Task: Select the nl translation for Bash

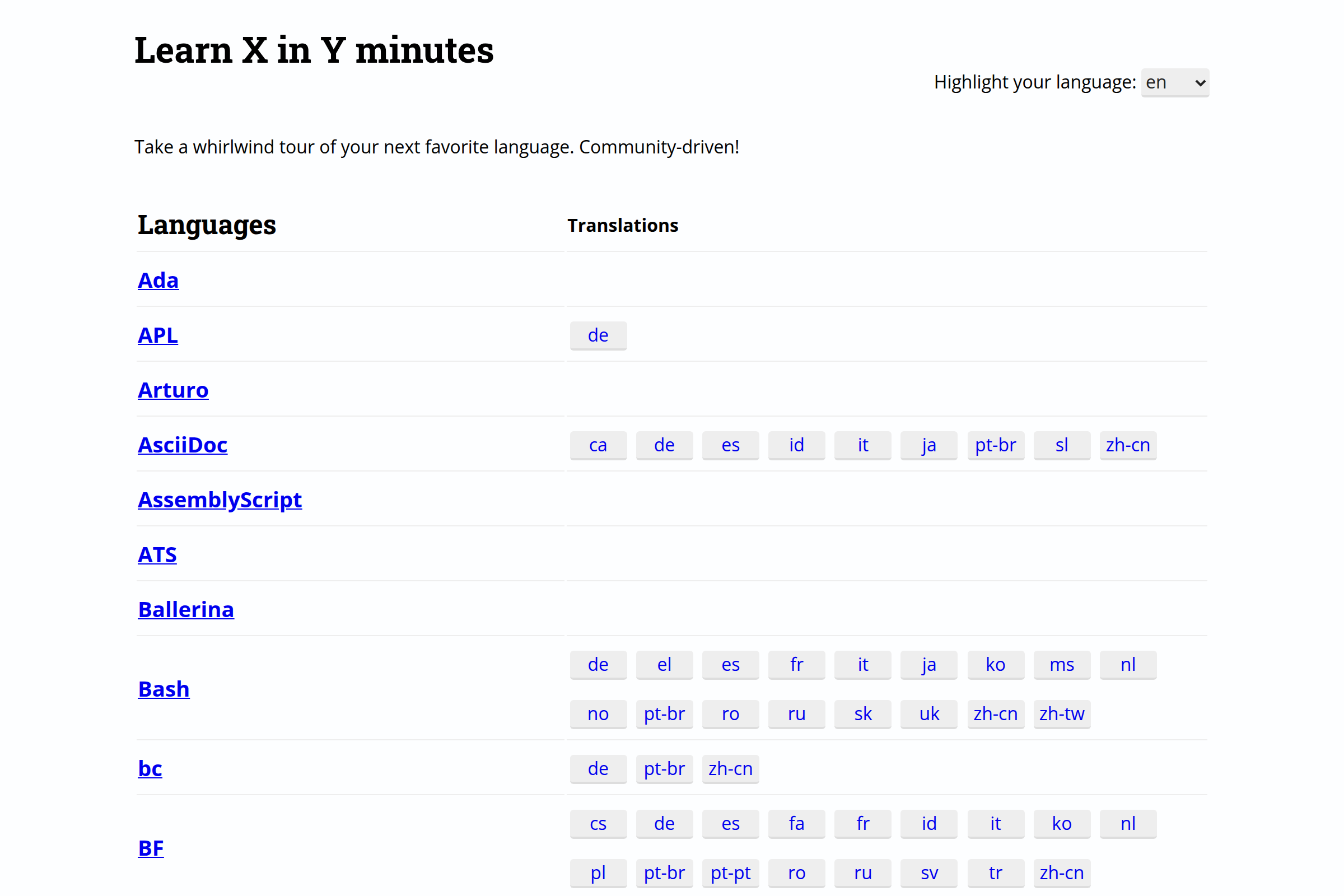Action: [x=1128, y=665]
